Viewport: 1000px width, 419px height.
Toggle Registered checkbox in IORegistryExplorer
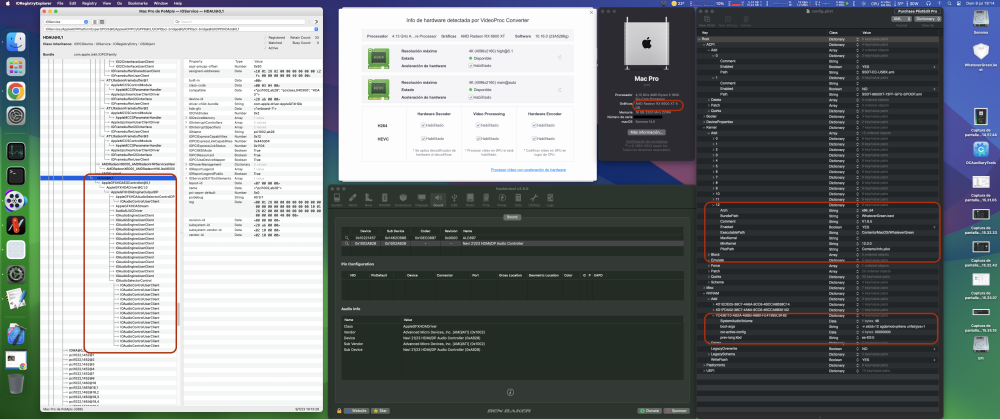tap(265, 38)
